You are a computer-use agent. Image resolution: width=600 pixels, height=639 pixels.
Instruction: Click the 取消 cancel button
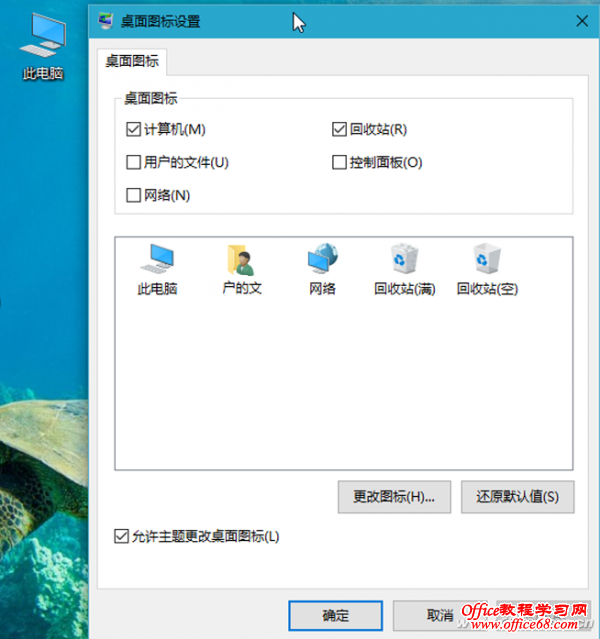pyautogui.click(x=440, y=615)
